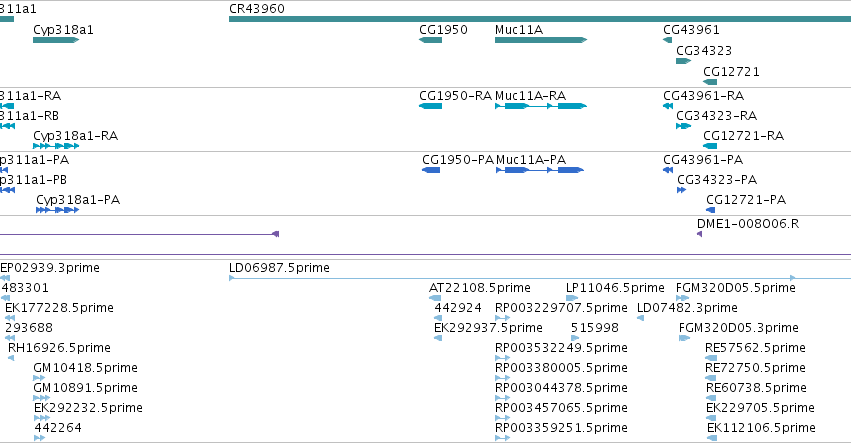Screen dimensions: 851x443
Task: Click the GM10418.5prime EST label
Action: (x=85, y=368)
